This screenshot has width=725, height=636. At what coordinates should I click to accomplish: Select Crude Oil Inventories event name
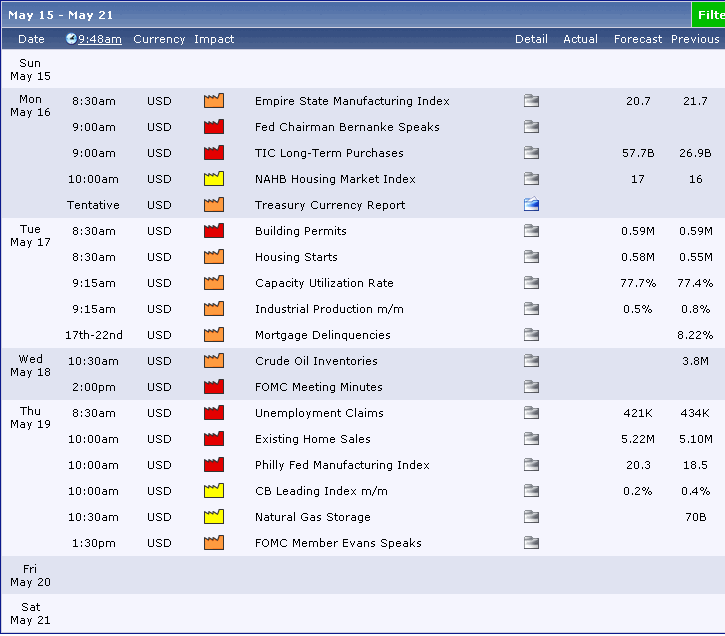coord(316,361)
